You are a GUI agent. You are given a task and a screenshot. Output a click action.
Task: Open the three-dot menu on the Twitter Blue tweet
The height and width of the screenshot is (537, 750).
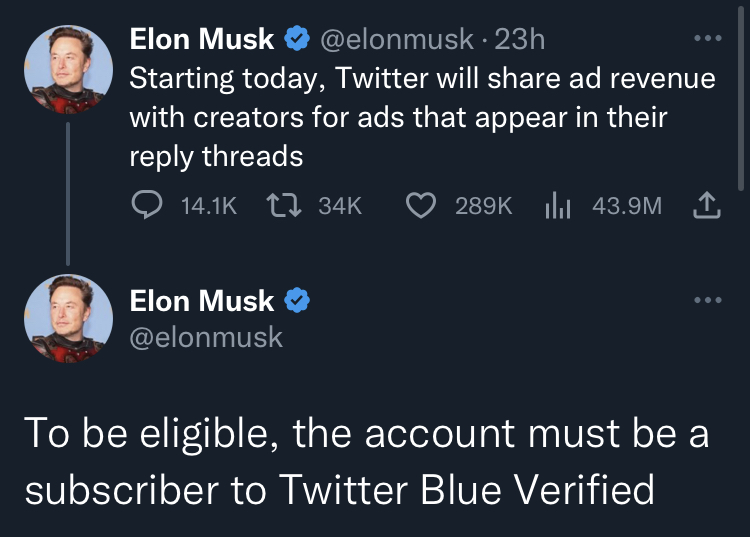708,300
